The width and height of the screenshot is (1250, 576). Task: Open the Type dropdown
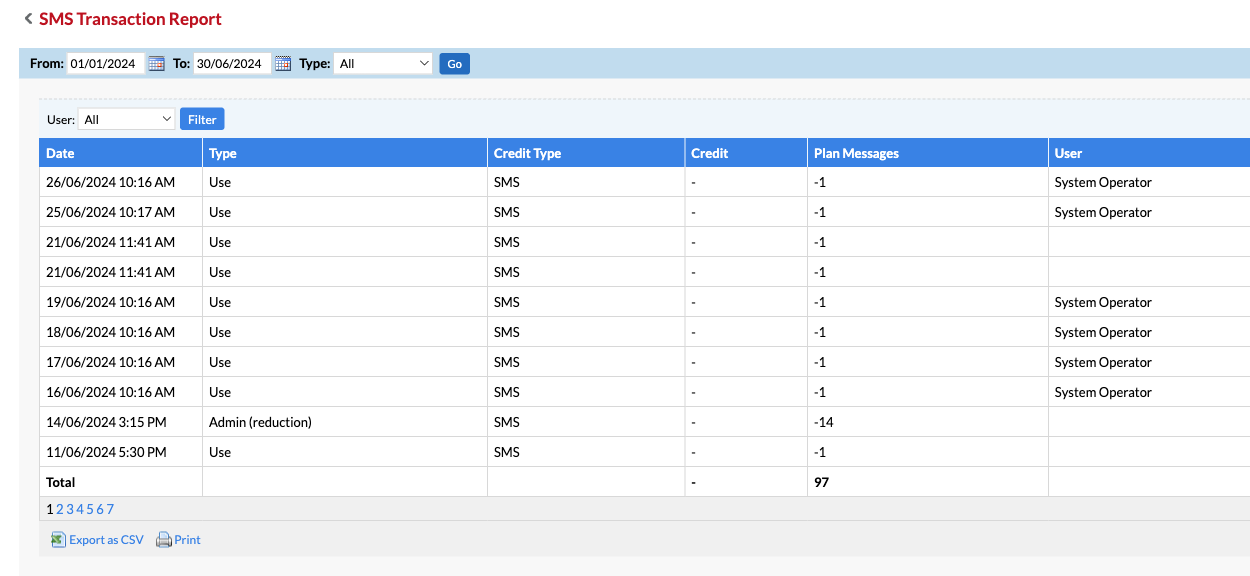383,62
